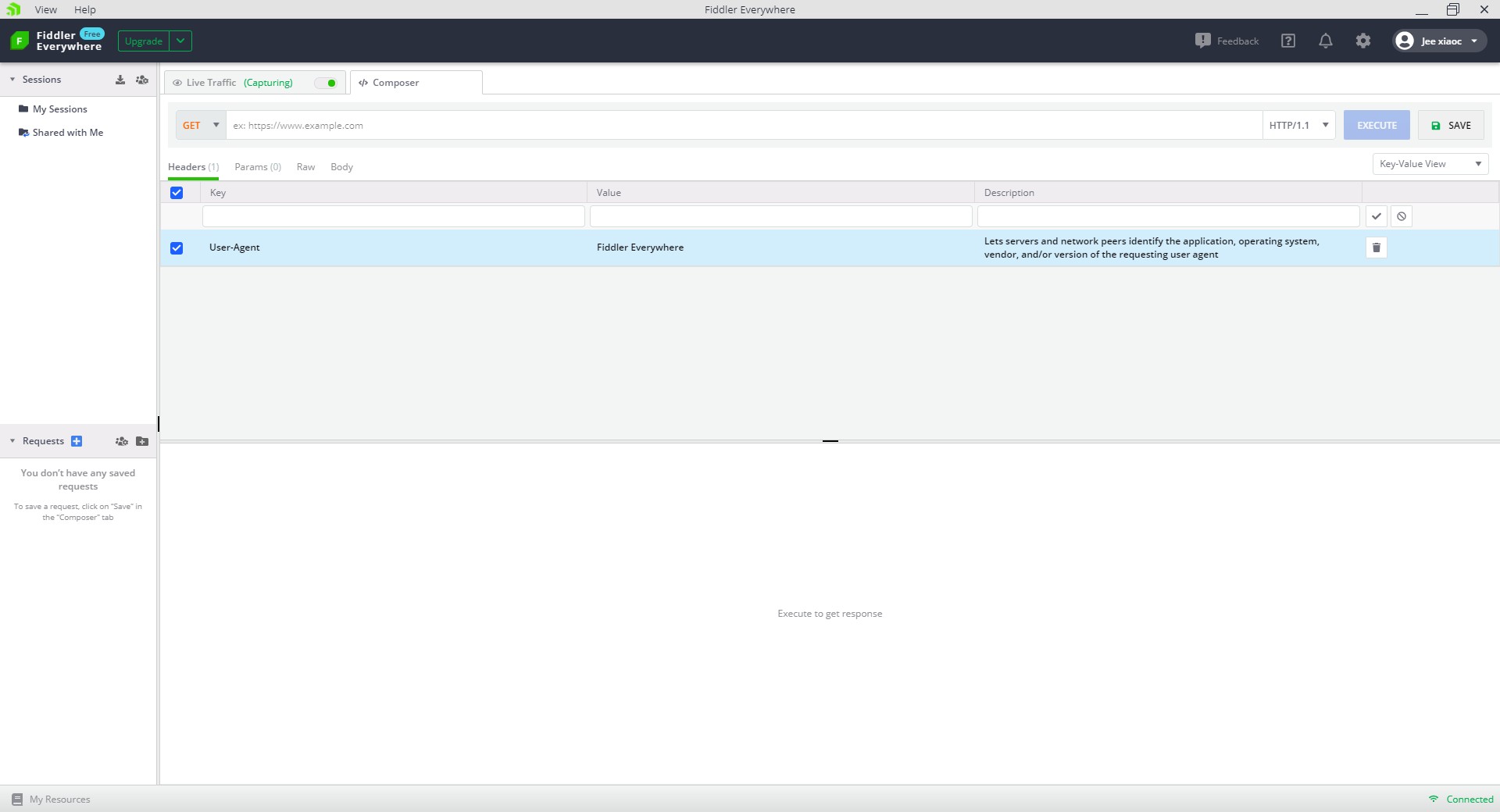Open settings with the gear icon

point(1363,41)
